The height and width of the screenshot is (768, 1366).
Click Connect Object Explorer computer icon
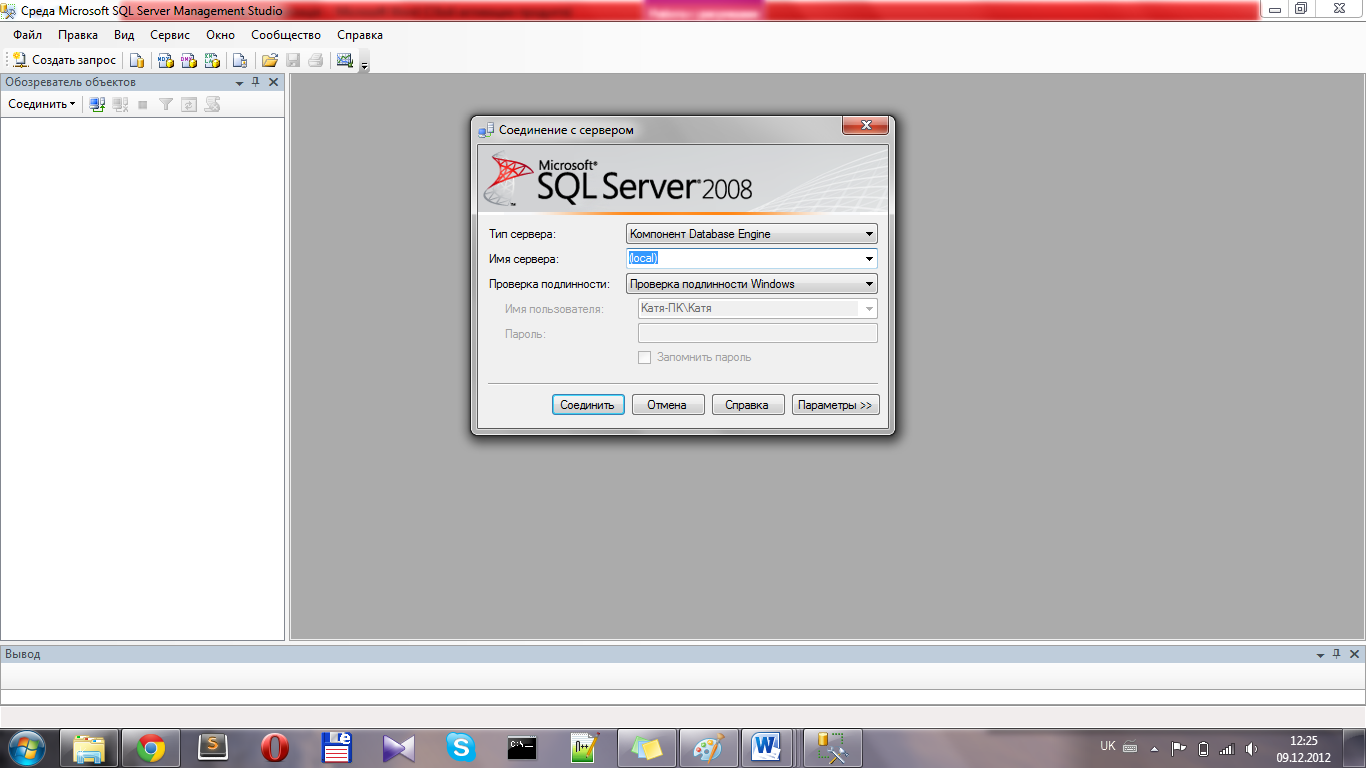point(97,104)
